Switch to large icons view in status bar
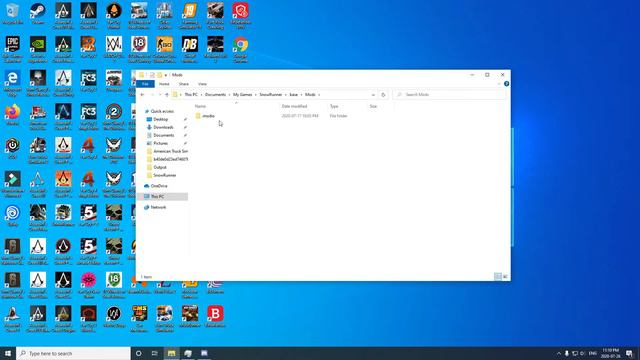This screenshot has height=360, width=640. 505,277
